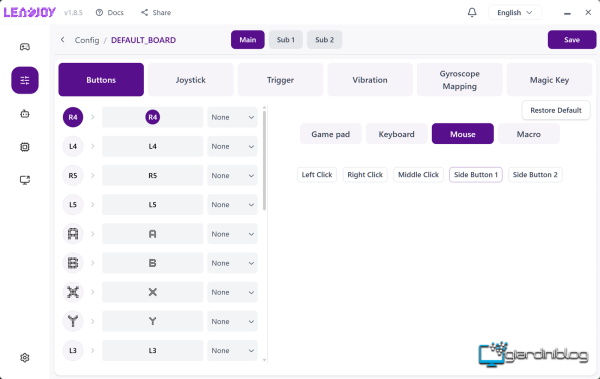Open the chip firmware sidebar icon
Screen dimensions: 600x379
pos(25,147)
